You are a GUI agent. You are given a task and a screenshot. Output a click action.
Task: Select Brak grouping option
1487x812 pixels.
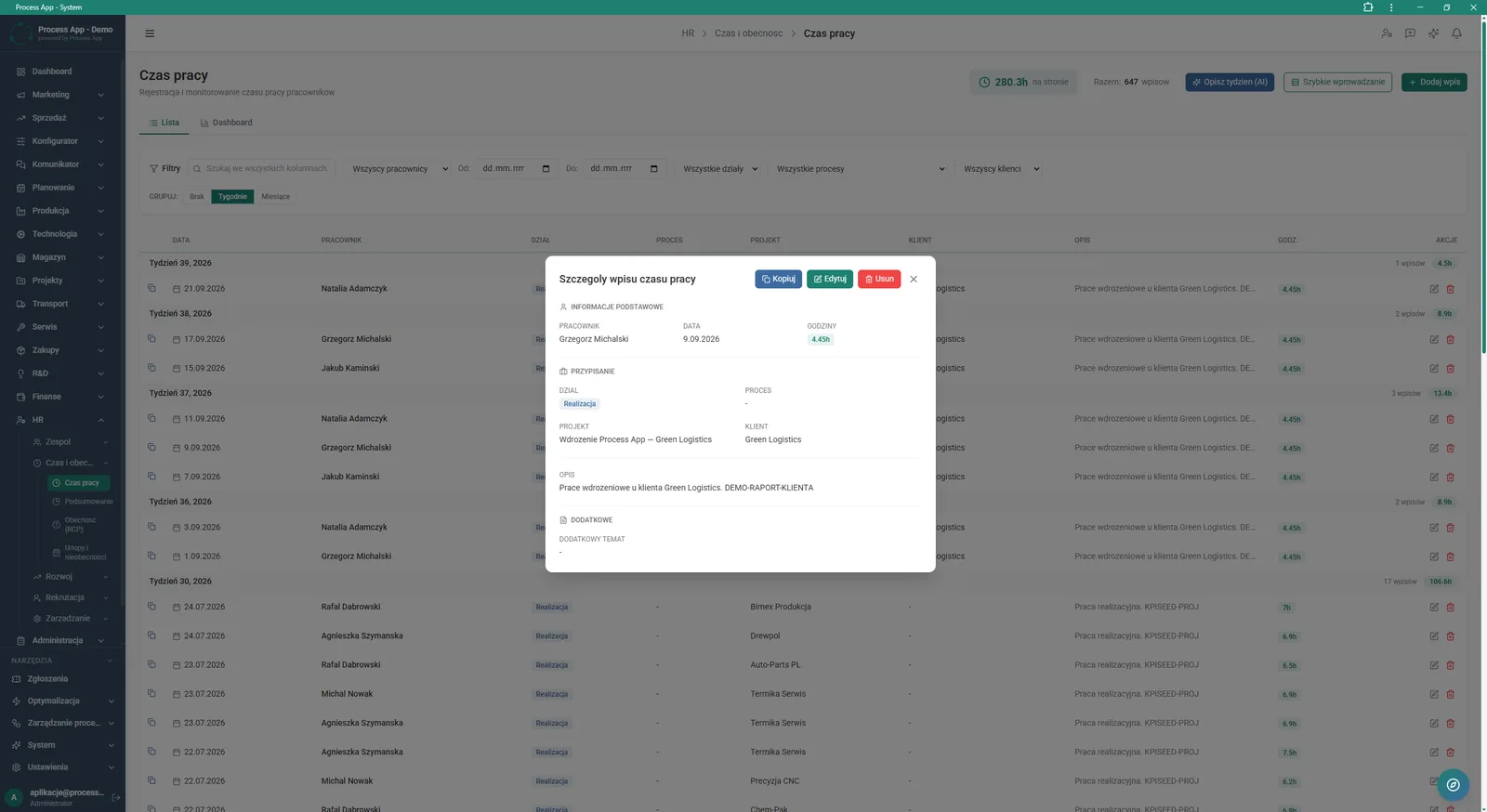tap(197, 197)
